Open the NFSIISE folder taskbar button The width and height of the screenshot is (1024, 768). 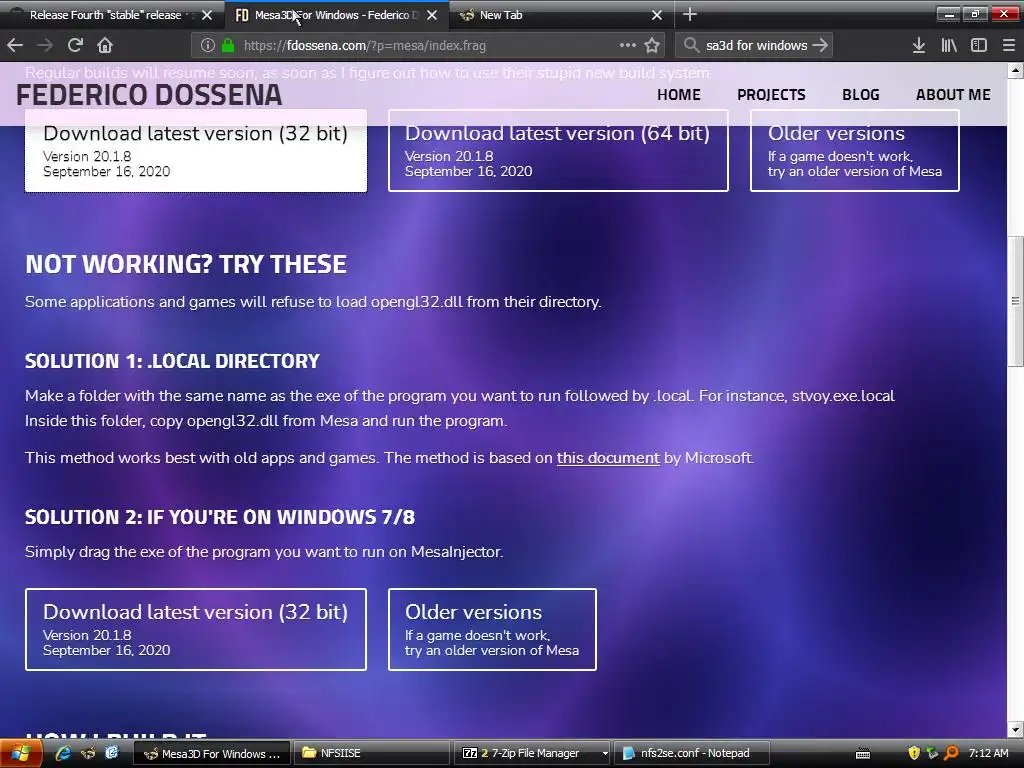(371, 754)
